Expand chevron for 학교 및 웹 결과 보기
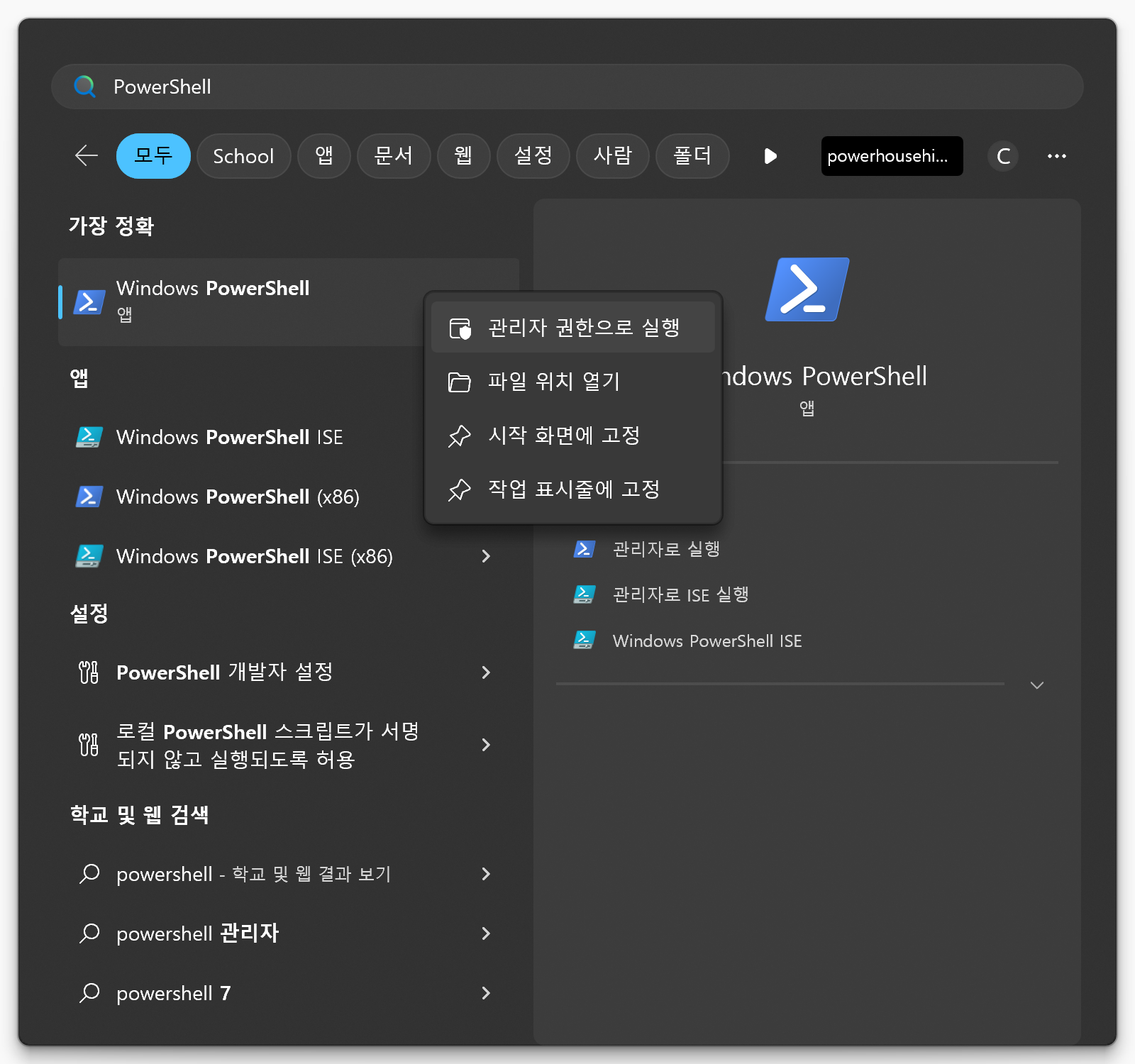 [486, 874]
